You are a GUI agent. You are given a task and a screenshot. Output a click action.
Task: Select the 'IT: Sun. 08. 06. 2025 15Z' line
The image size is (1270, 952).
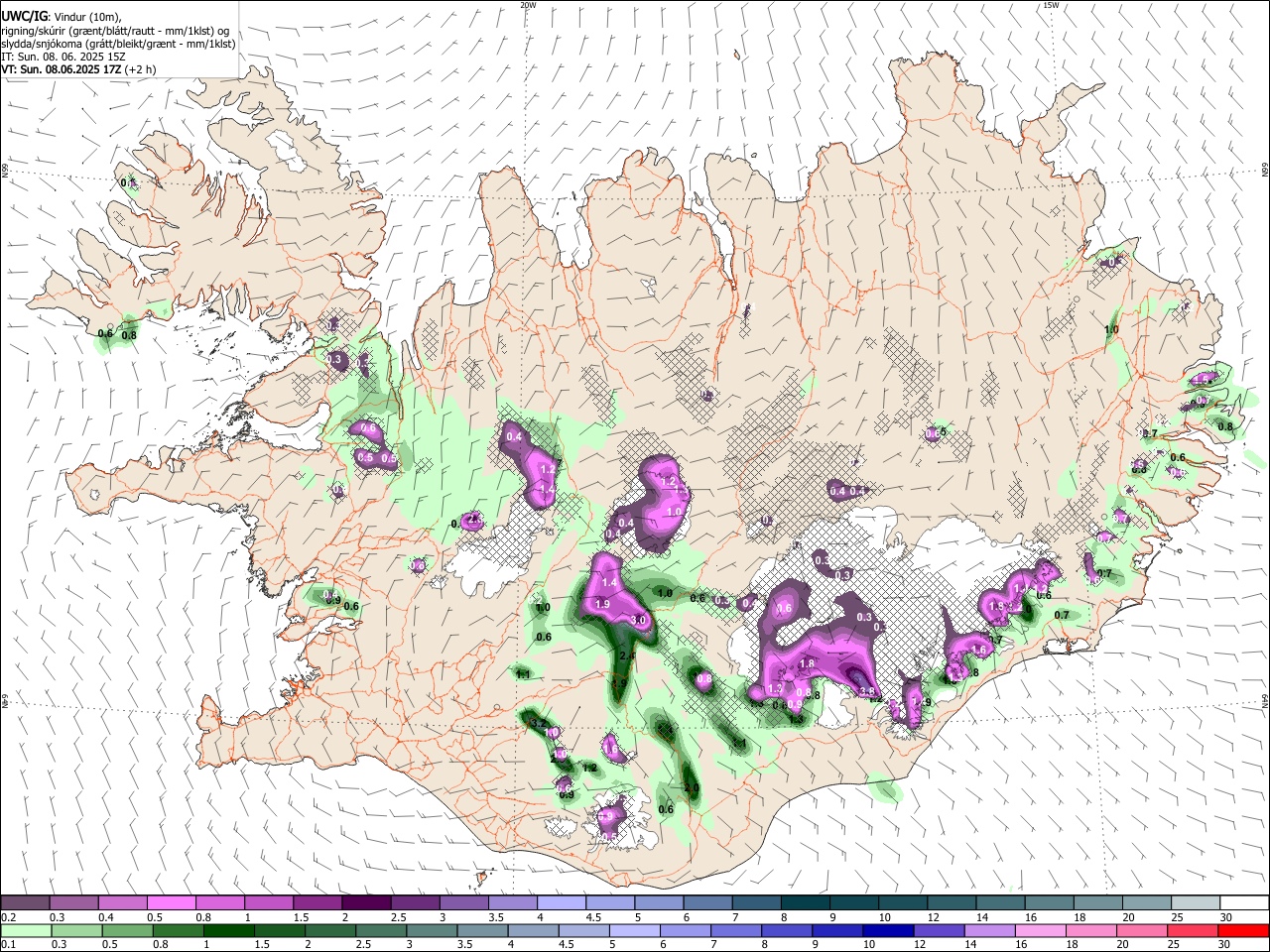point(63,57)
